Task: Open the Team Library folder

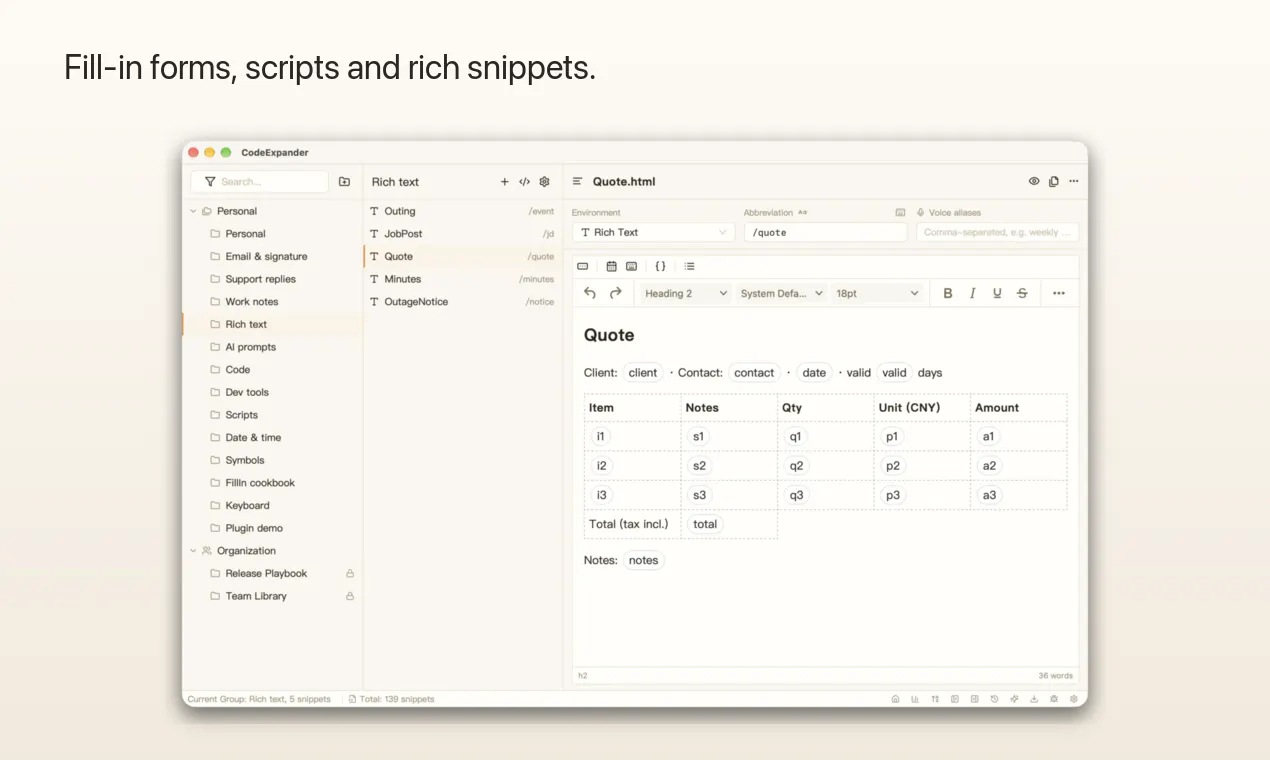Action: point(272,596)
